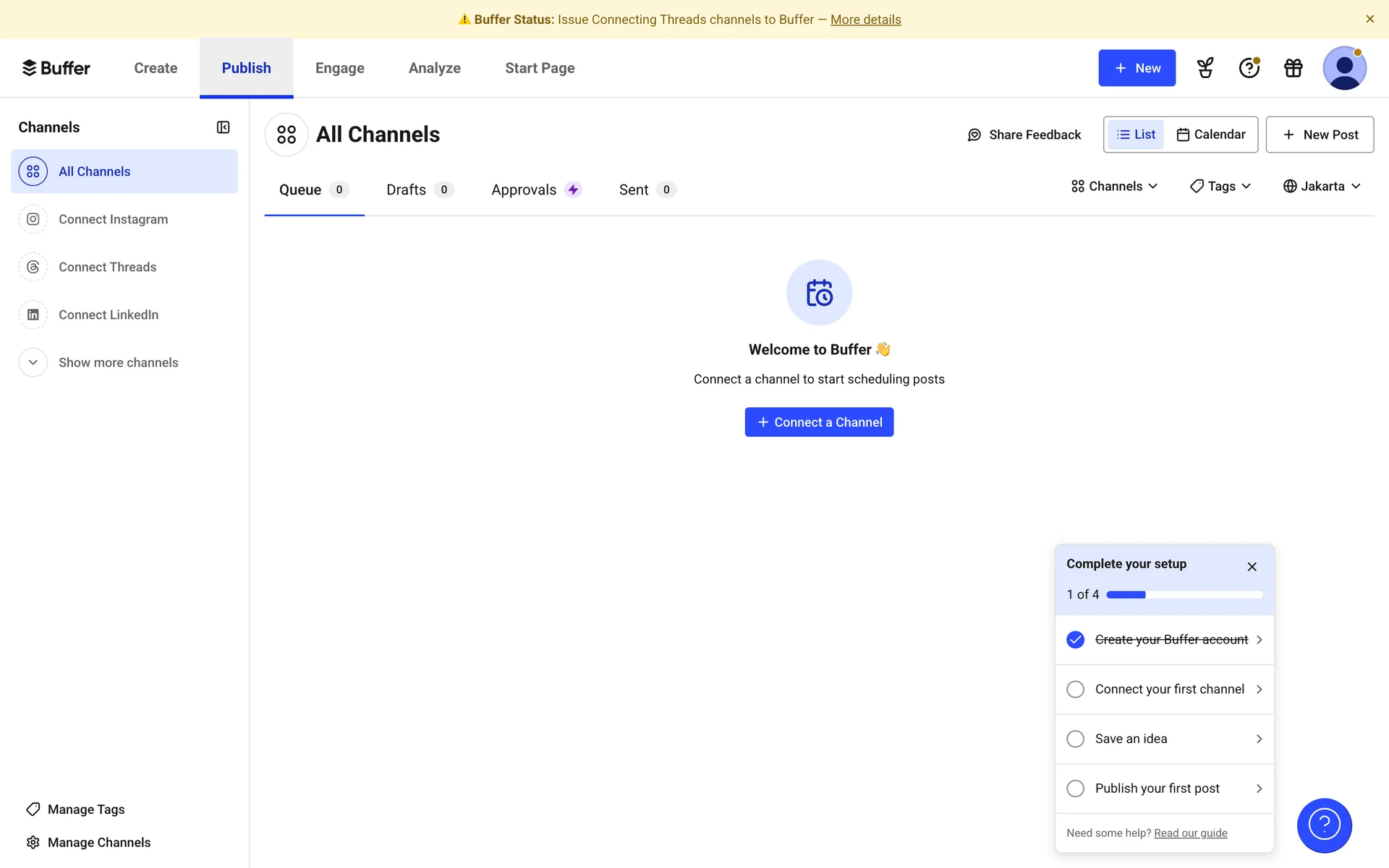Open the Analyze menu tab
The height and width of the screenshot is (868, 1389).
434,68
